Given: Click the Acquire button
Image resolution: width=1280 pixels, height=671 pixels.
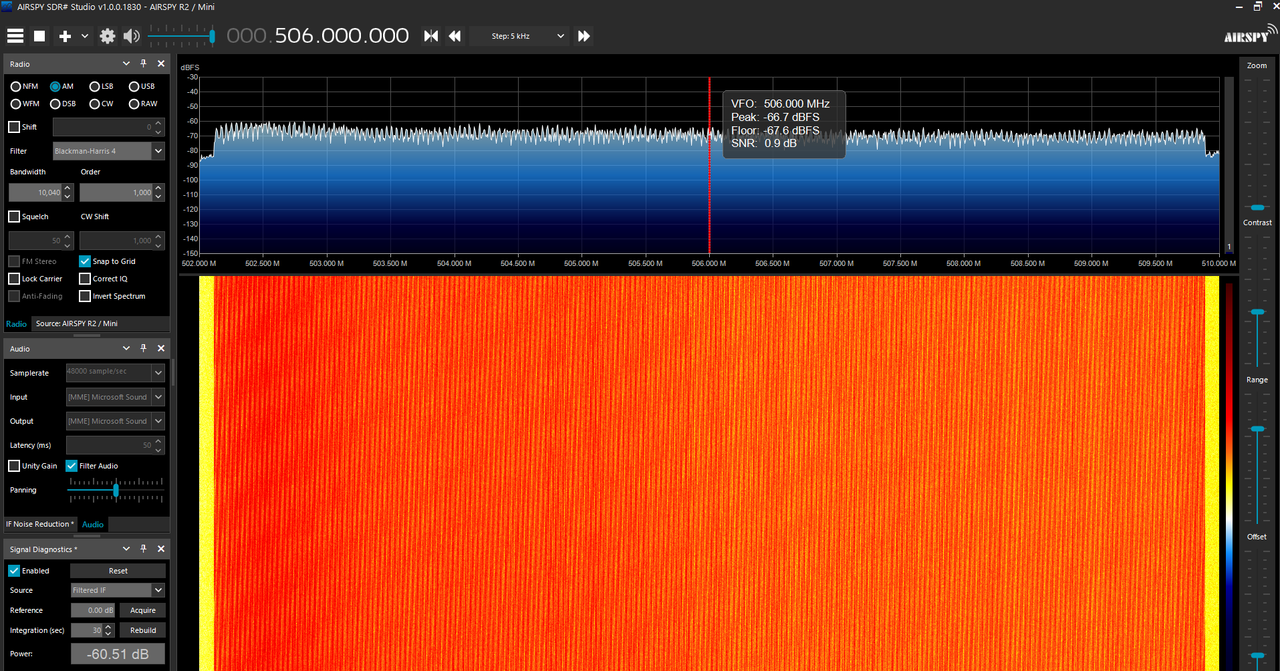Looking at the screenshot, I should 143,610.
